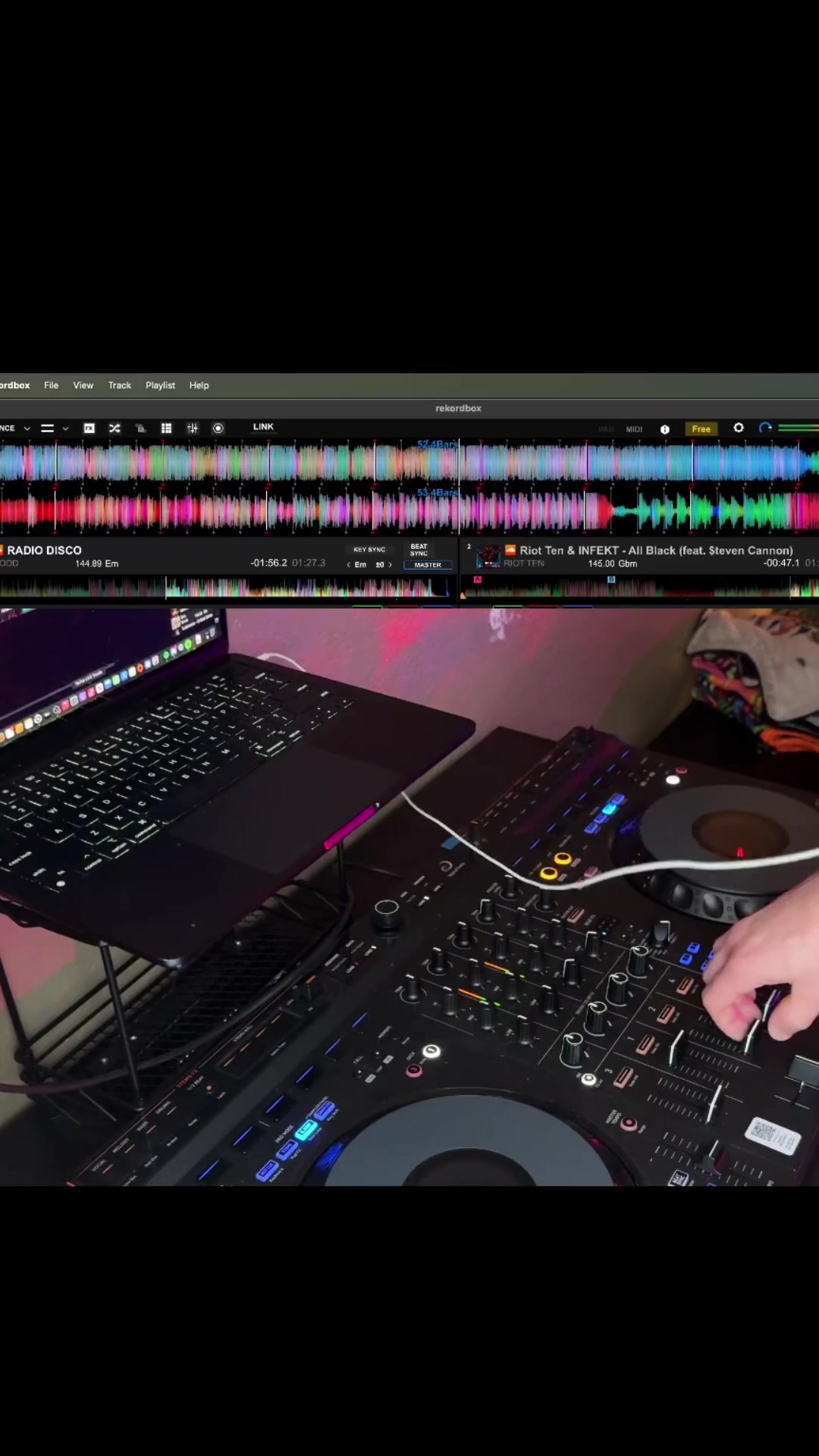
Task: Set deck 1 as MASTER
Action: pyautogui.click(x=428, y=565)
